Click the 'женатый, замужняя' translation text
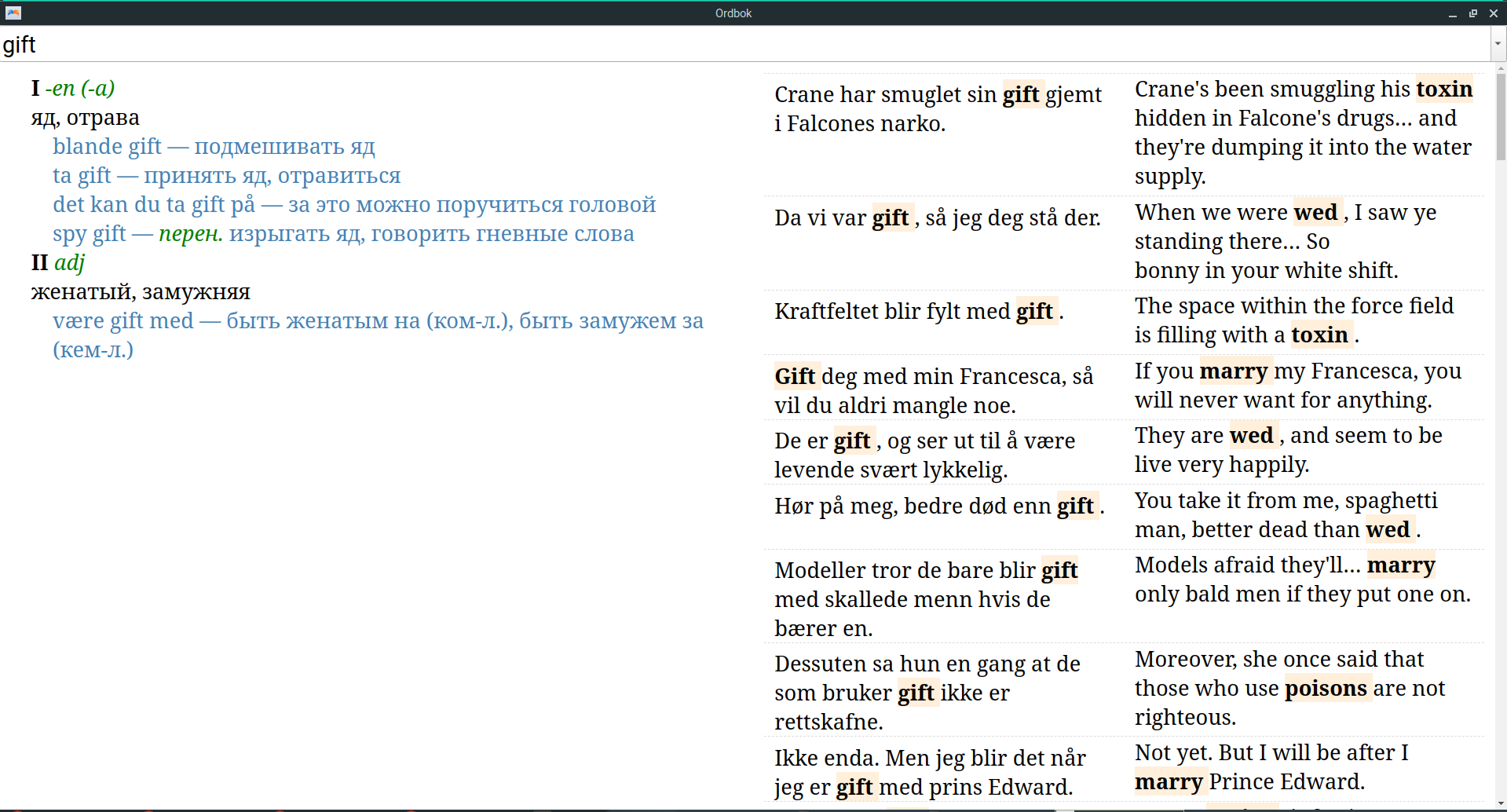1507x812 pixels. [141, 291]
